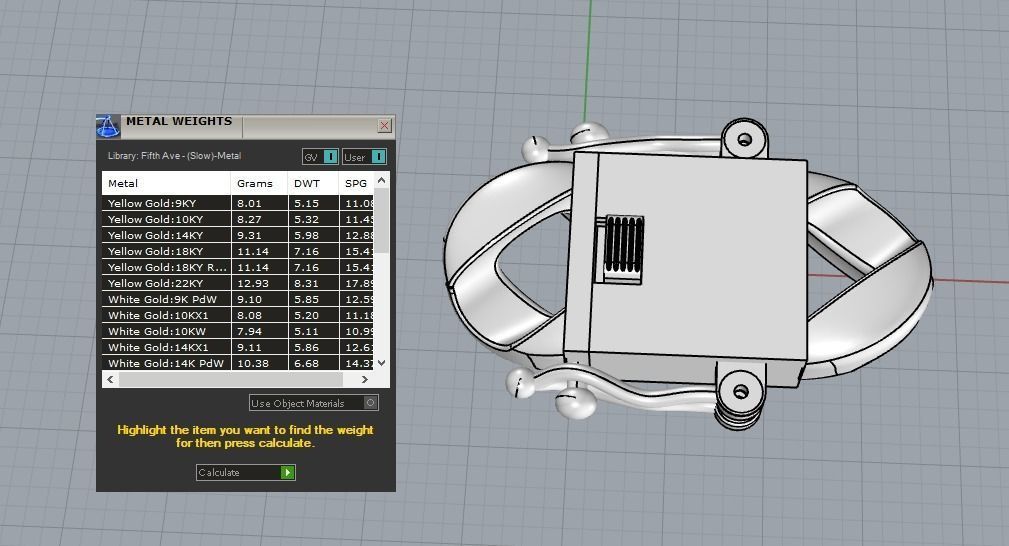Click the bottom circular lug with hole
The image size is (1009, 546).
tap(741, 391)
